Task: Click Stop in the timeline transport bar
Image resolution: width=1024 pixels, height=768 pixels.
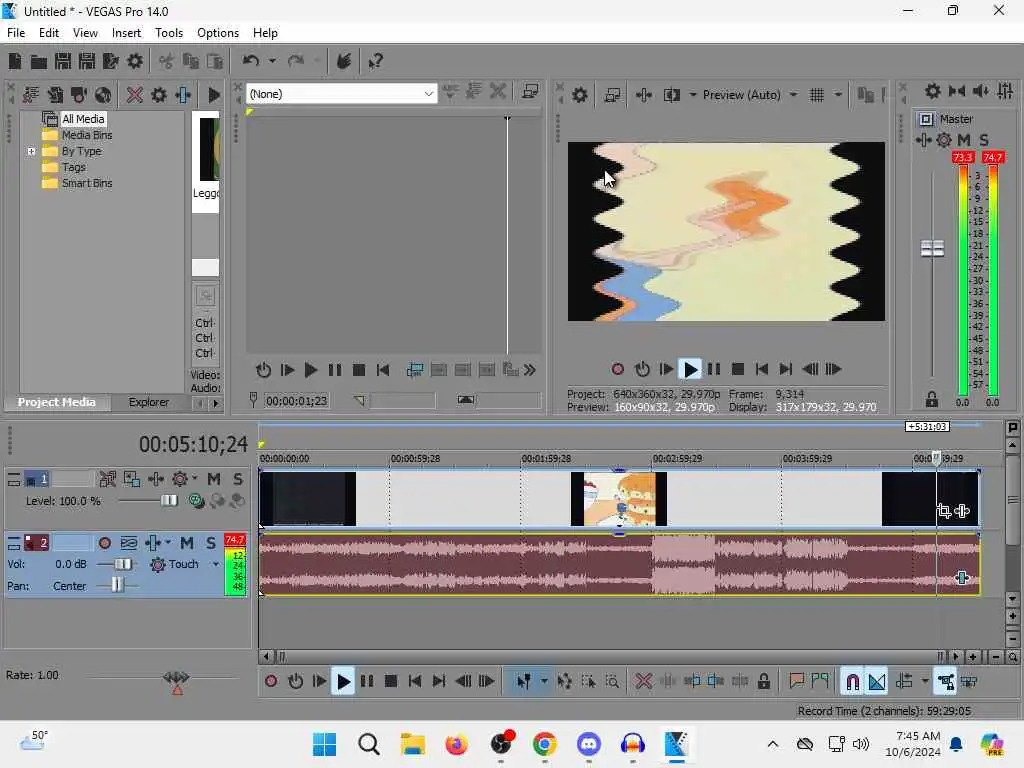Action: [391, 682]
